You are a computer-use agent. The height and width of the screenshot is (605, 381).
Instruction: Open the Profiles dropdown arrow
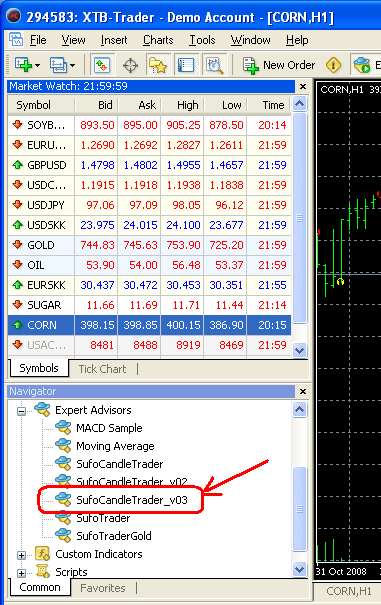click(x=73, y=65)
